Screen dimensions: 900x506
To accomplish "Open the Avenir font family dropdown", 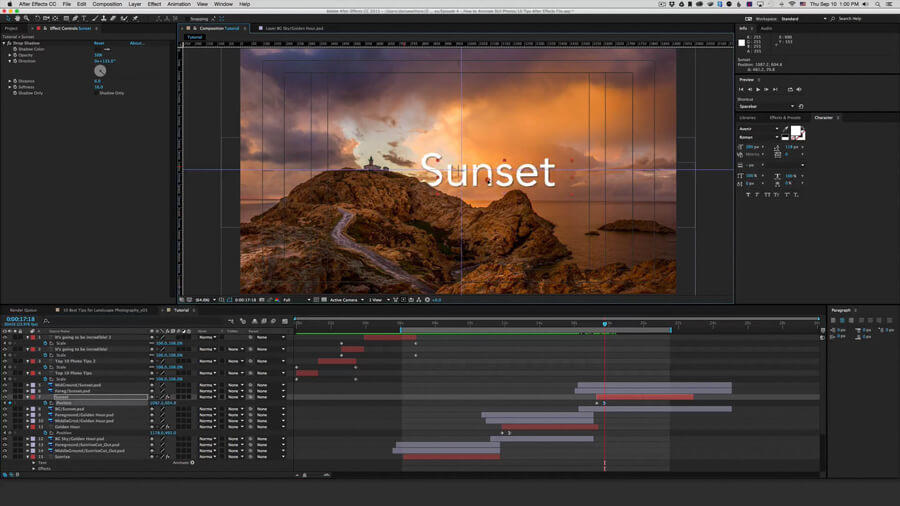I will [758, 128].
